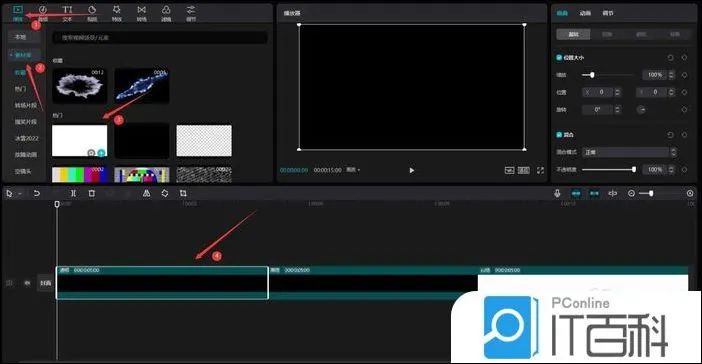Viewport: 702px width, 364px height.
Task: Delete selected clip with trash icon
Action: 91,193
